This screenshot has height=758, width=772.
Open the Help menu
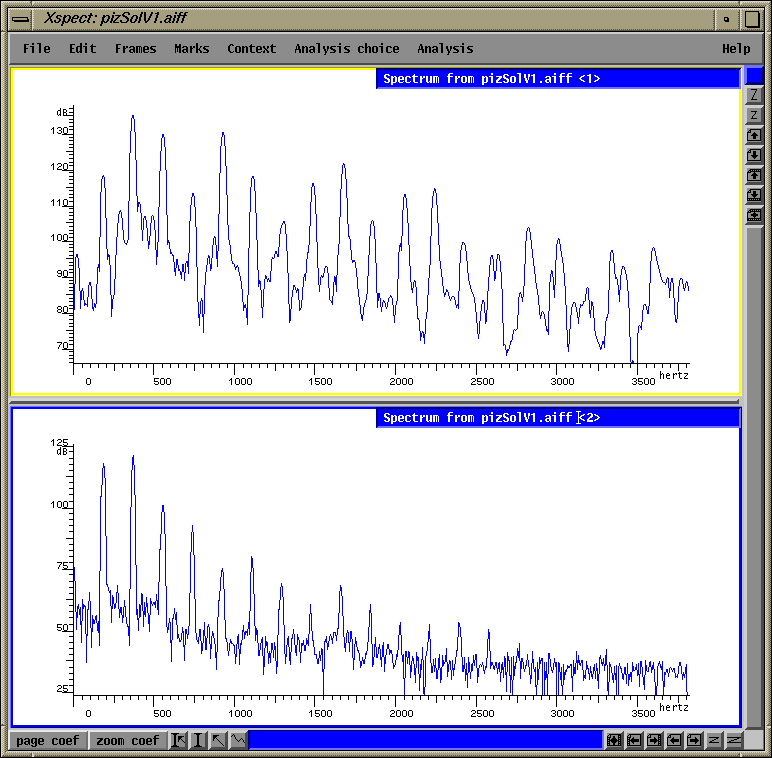736,49
